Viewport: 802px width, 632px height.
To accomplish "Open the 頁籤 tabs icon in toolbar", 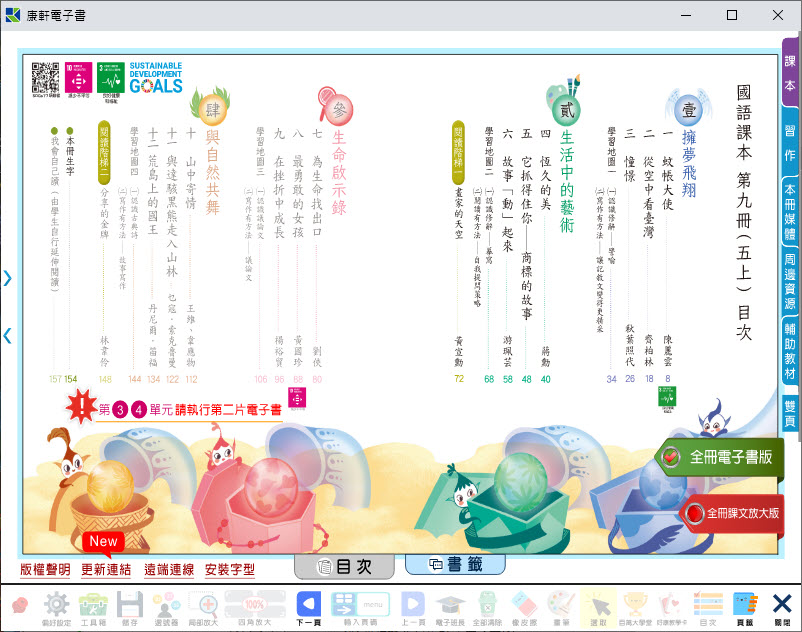I will [744, 605].
